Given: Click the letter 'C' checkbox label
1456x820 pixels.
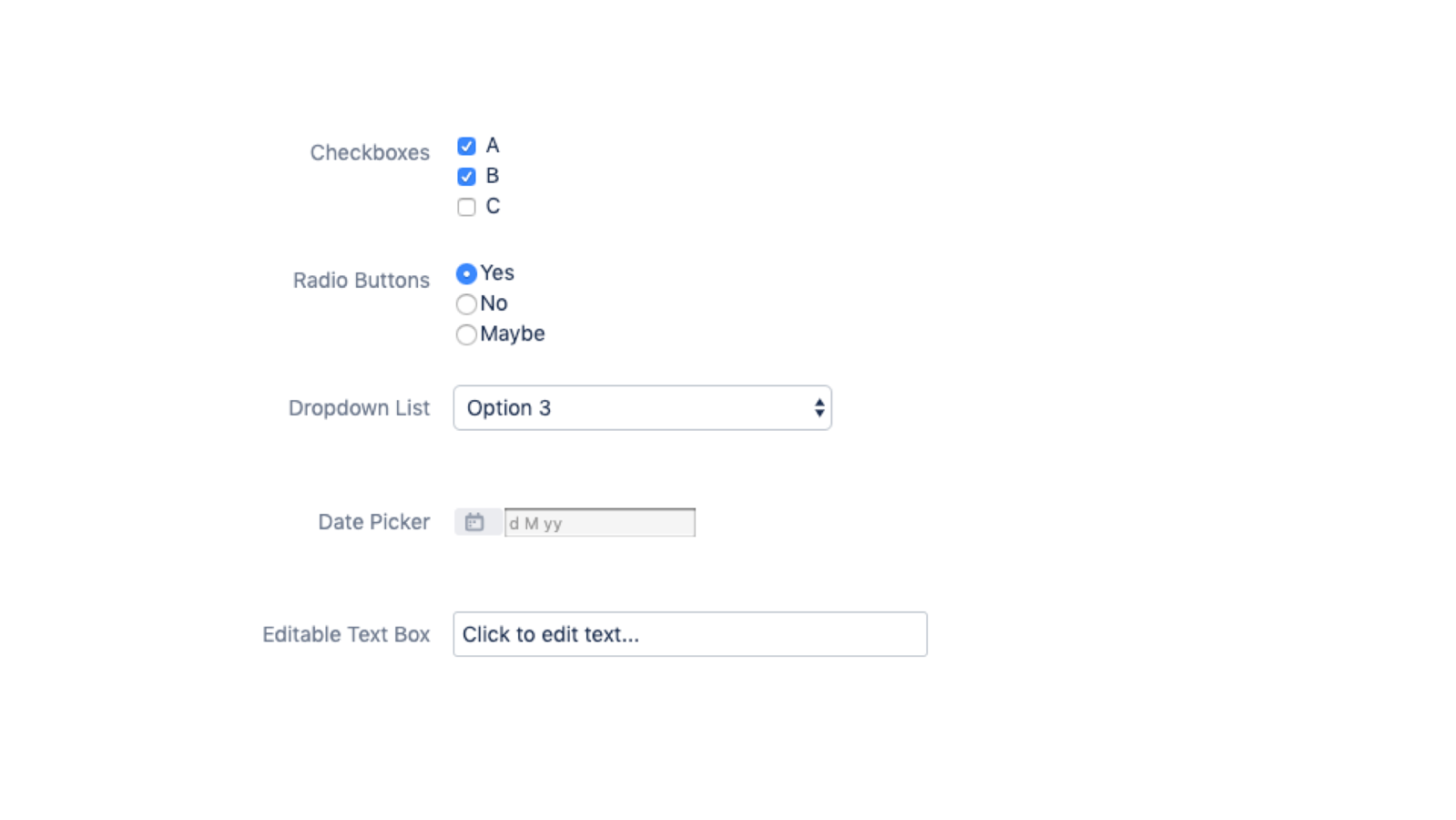Looking at the screenshot, I should [493, 207].
